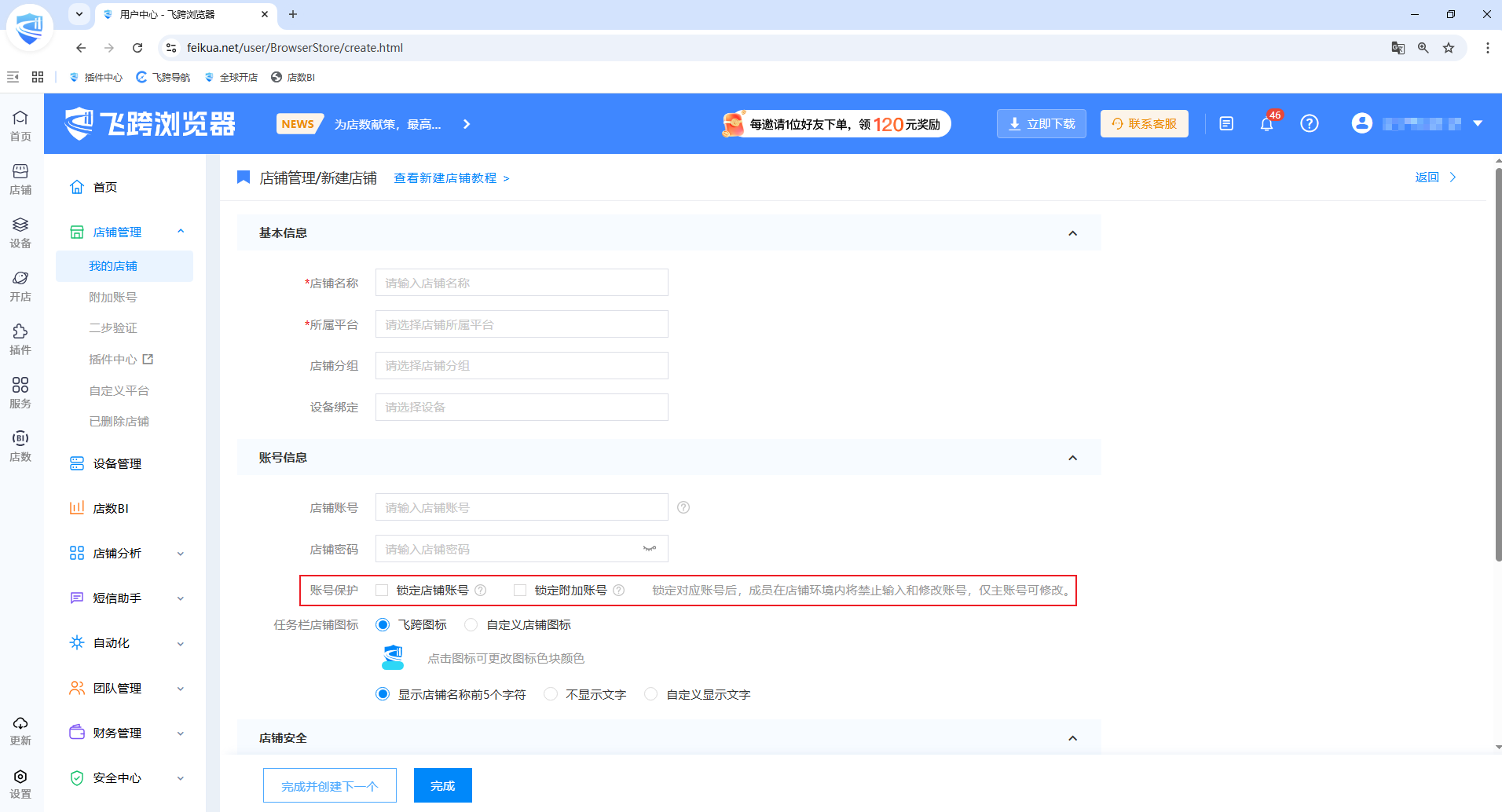Open 服务 in the left icon rail
The width and height of the screenshot is (1502, 812).
tap(20, 393)
